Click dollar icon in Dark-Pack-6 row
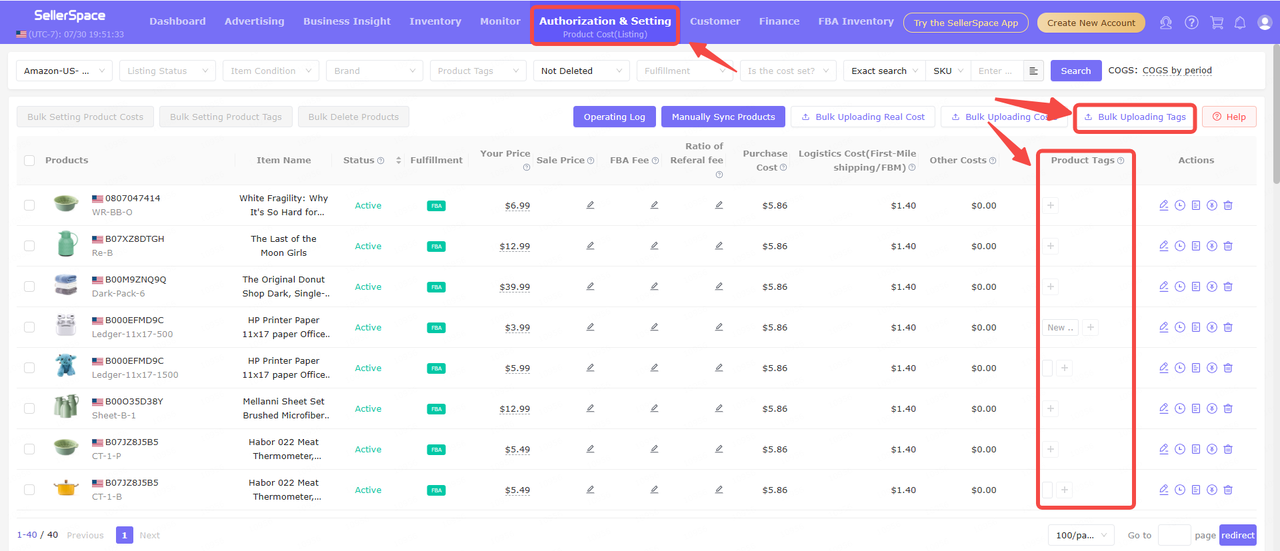Screen dimensions: 1280x551 (x=1212, y=287)
